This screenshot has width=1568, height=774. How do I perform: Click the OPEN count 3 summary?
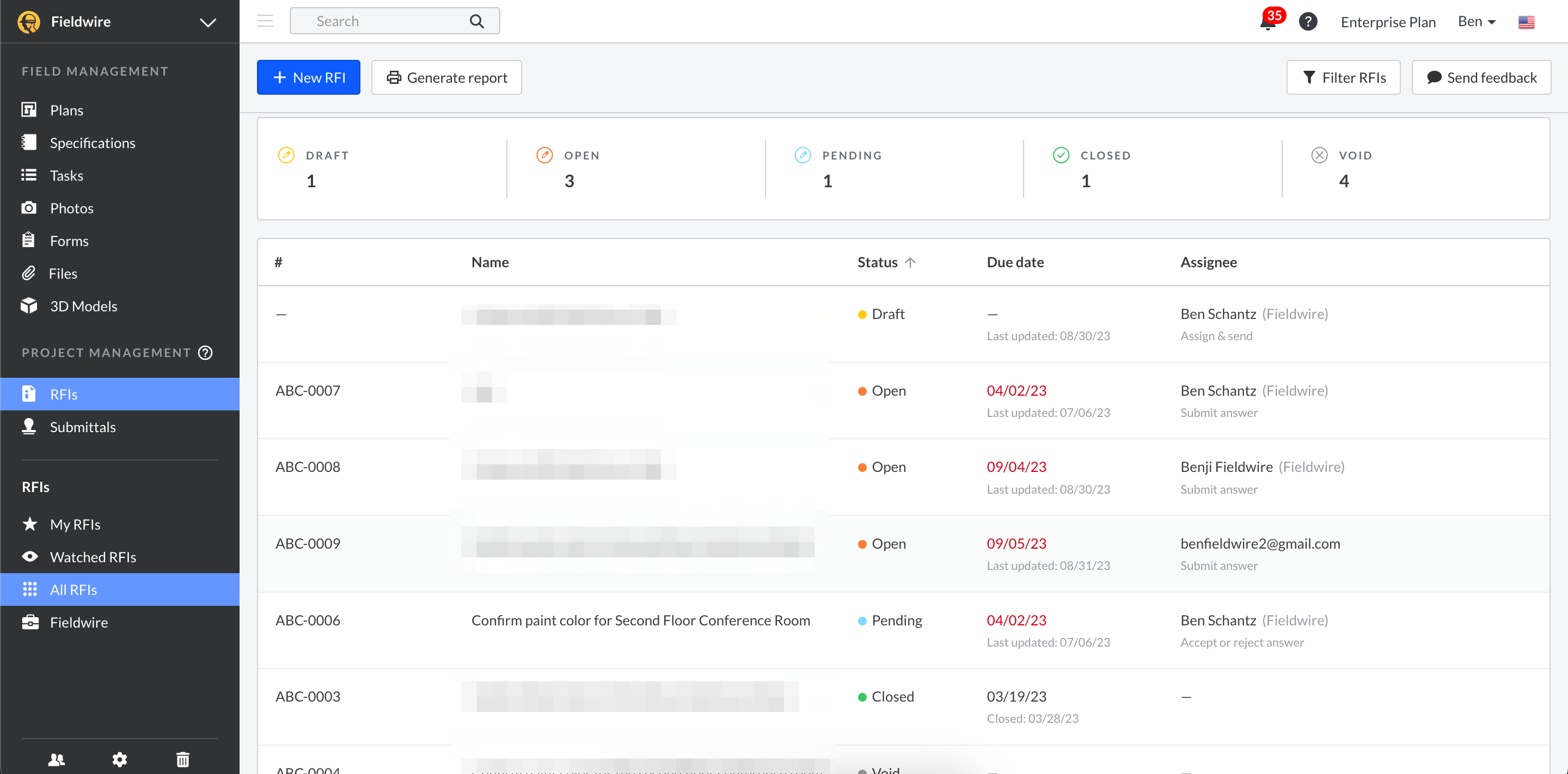point(569,181)
